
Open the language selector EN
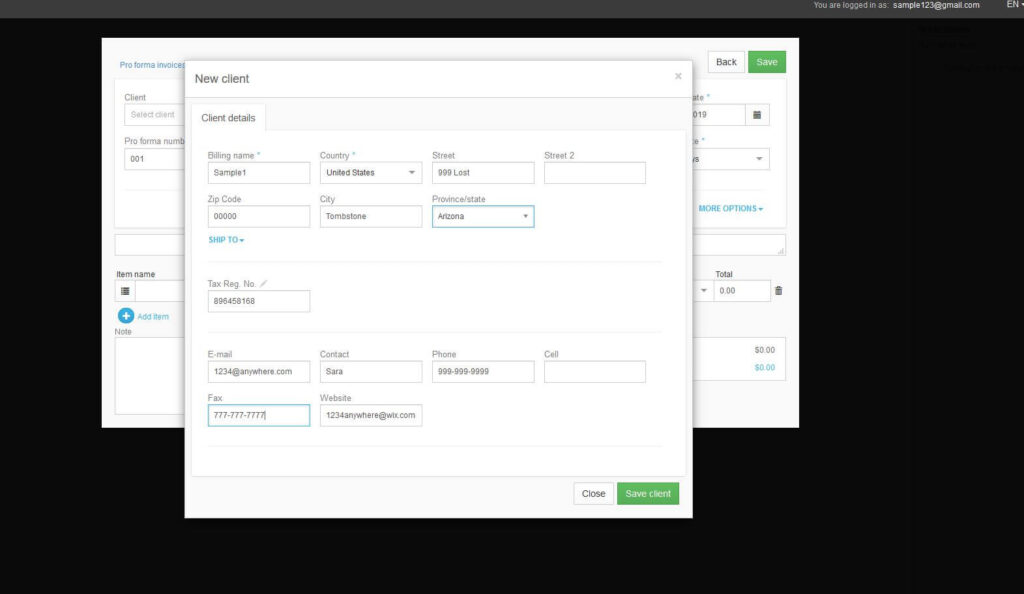point(1014,5)
